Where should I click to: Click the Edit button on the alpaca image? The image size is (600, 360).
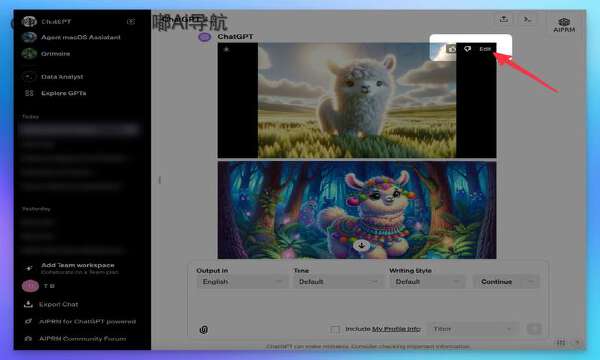click(485, 49)
